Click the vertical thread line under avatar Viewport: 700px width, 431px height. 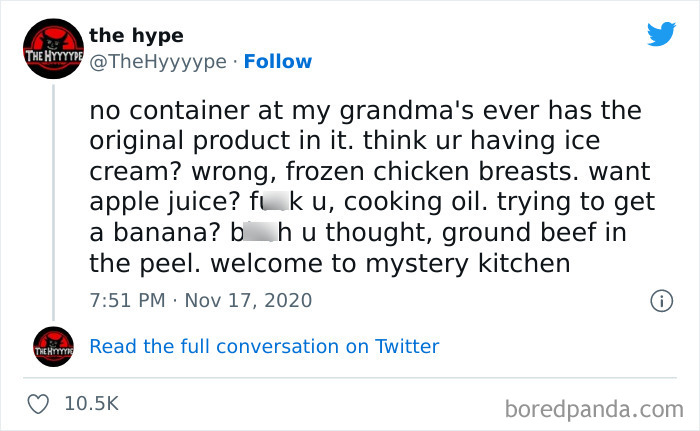(54, 200)
